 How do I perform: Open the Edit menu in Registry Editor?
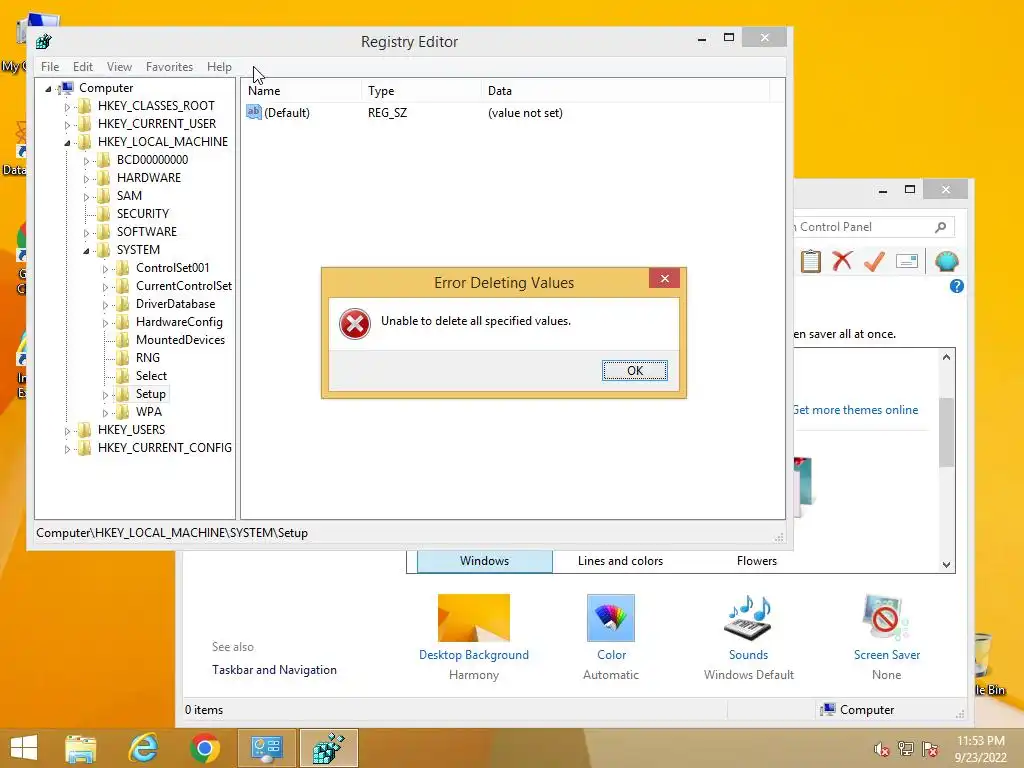(82, 67)
